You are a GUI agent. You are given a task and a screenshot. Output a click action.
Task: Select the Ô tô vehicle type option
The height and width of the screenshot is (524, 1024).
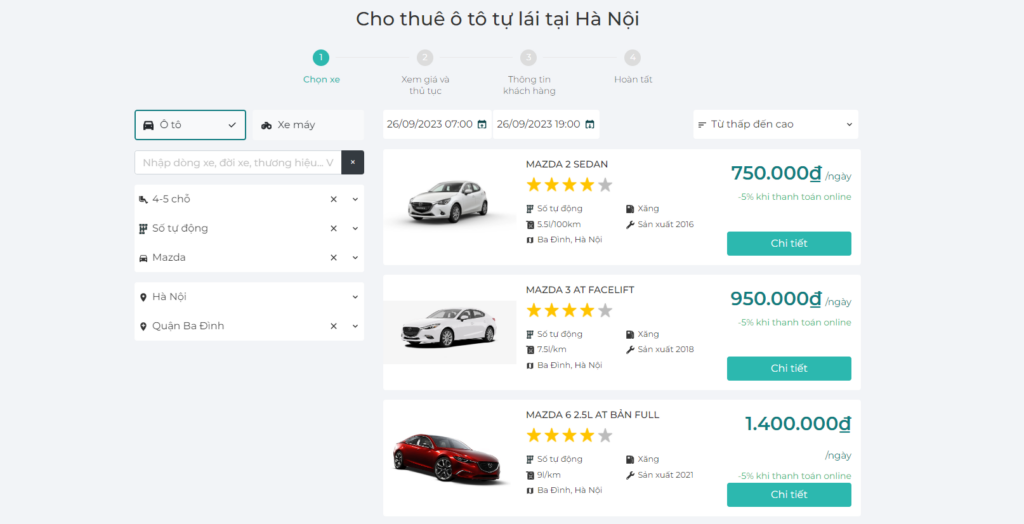point(190,125)
